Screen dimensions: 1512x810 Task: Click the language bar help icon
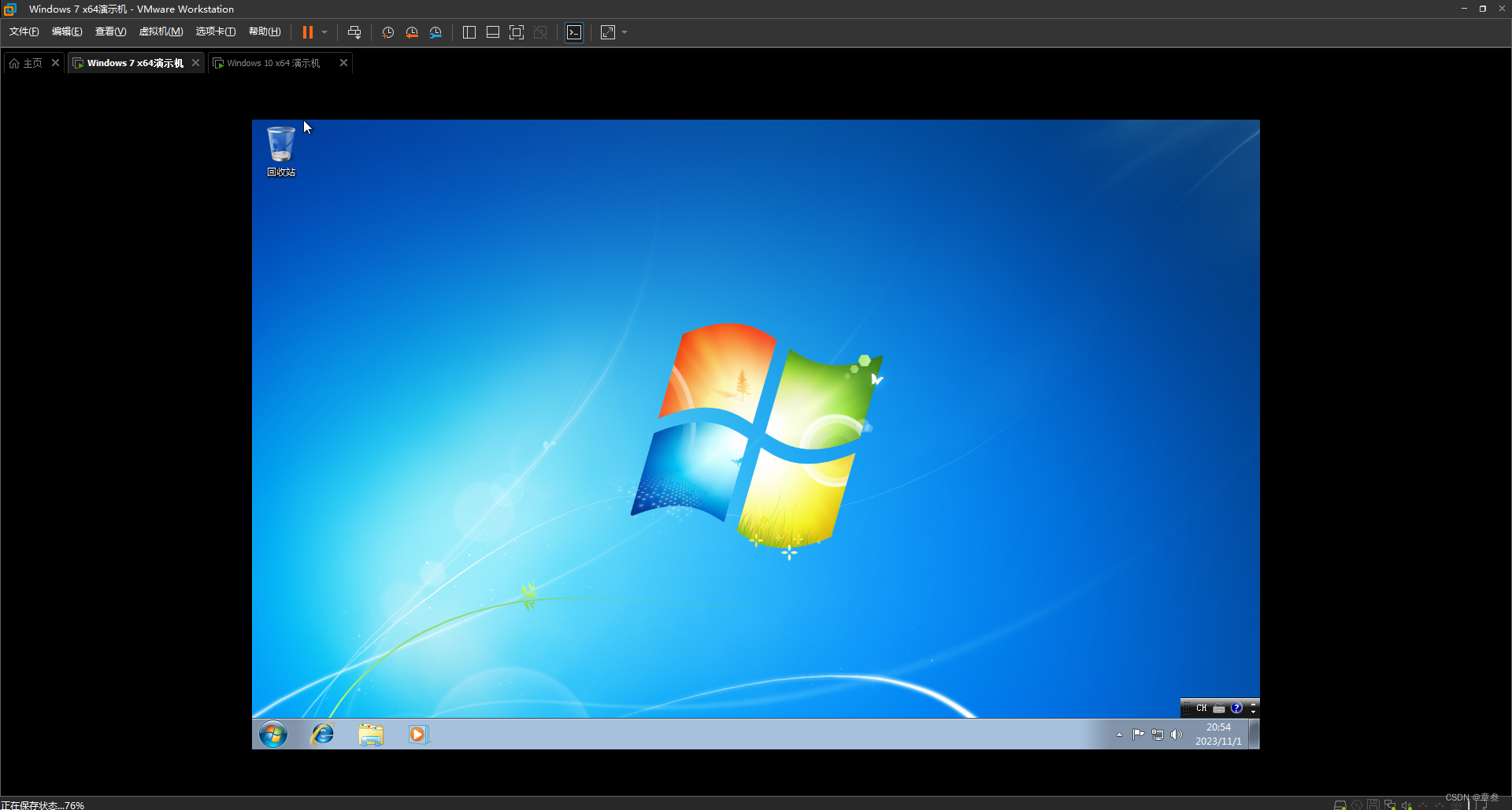click(x=1236, y=708)
